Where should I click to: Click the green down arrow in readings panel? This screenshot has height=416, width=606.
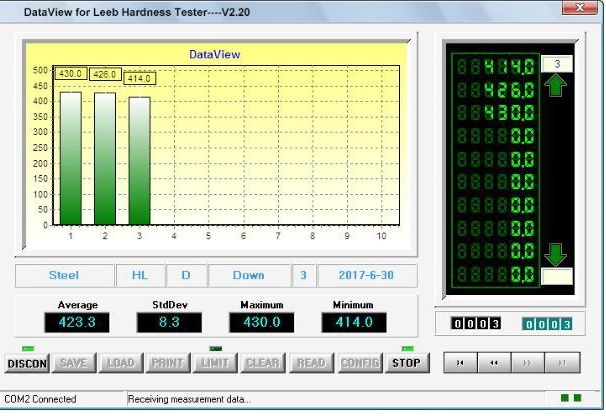tap(555, 256)
